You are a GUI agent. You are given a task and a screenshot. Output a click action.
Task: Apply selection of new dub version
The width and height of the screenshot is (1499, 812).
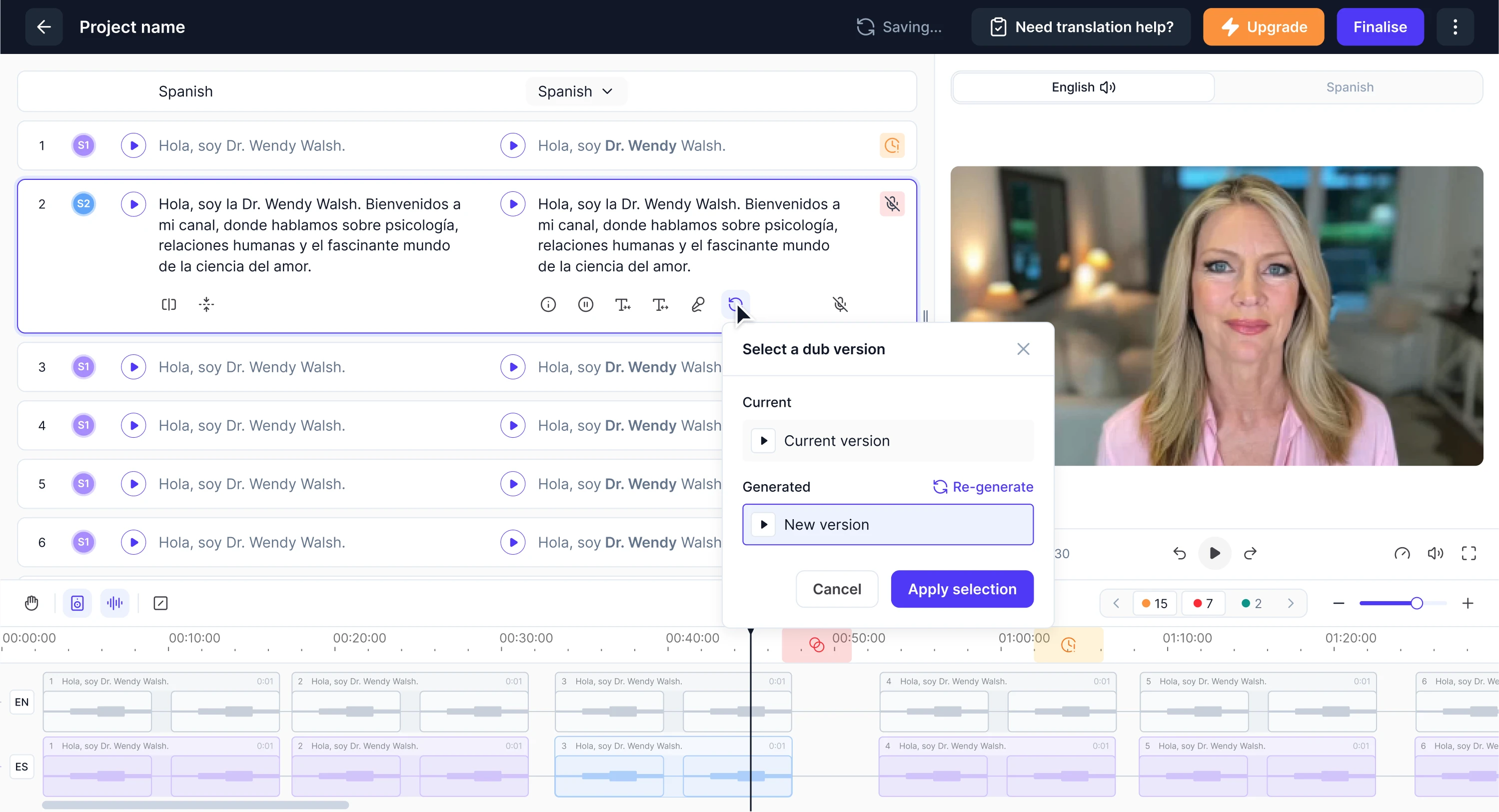pyautogui.click(x=961, y=589)
